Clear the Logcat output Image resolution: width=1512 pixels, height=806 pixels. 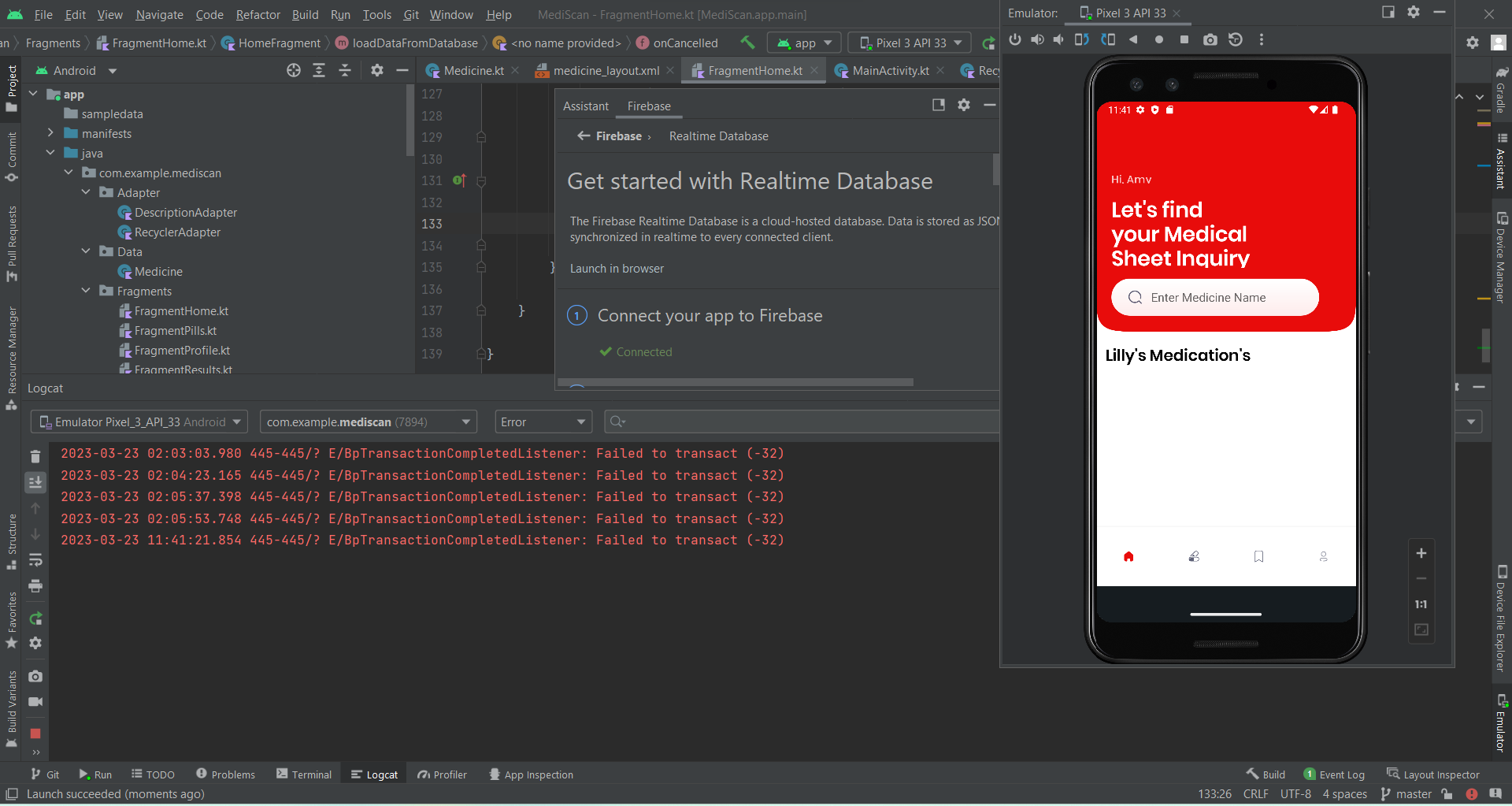(x=35, y=455)
